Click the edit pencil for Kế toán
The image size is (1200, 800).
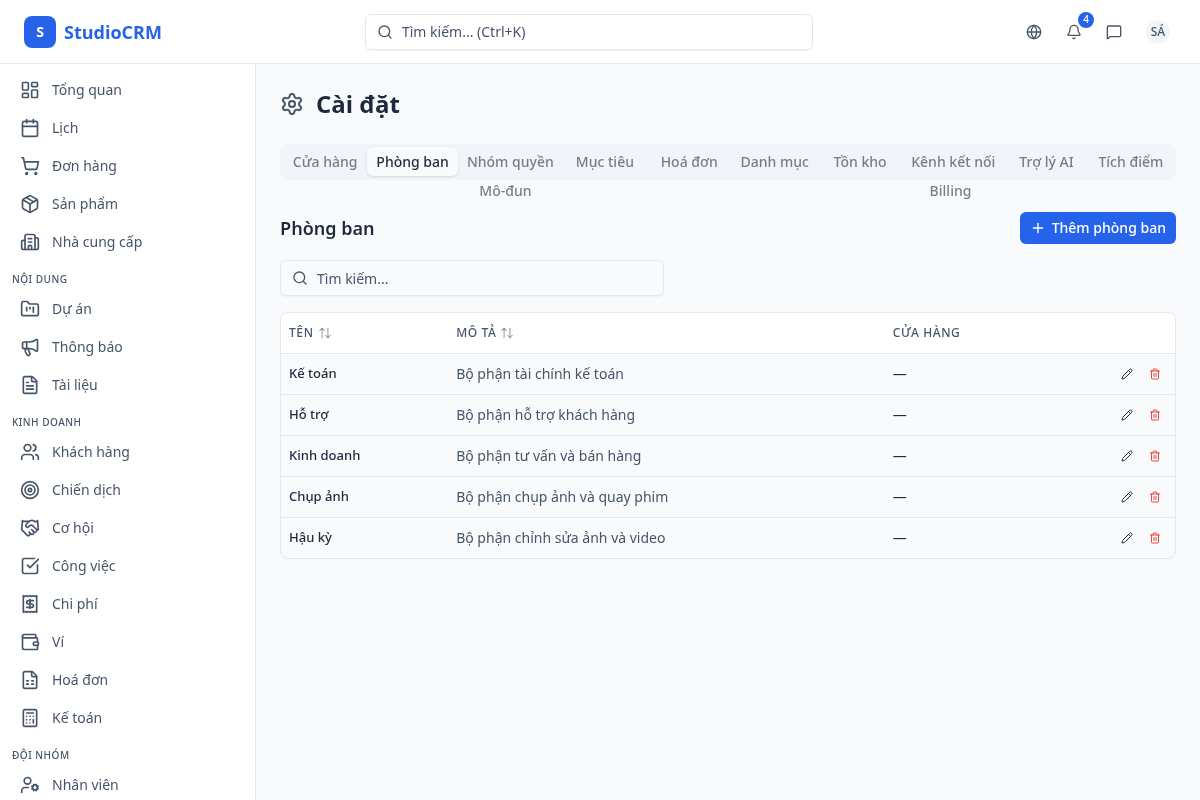click(x=1127, y=374)
